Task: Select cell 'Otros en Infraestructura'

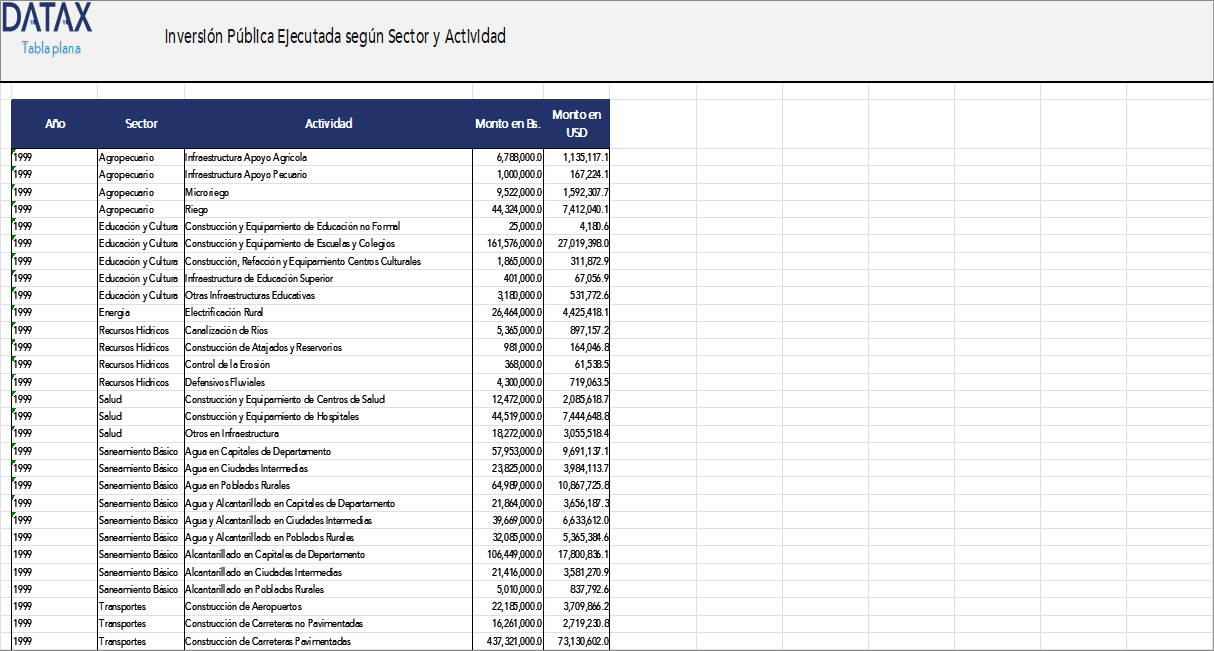Action: tap(328, 433)
